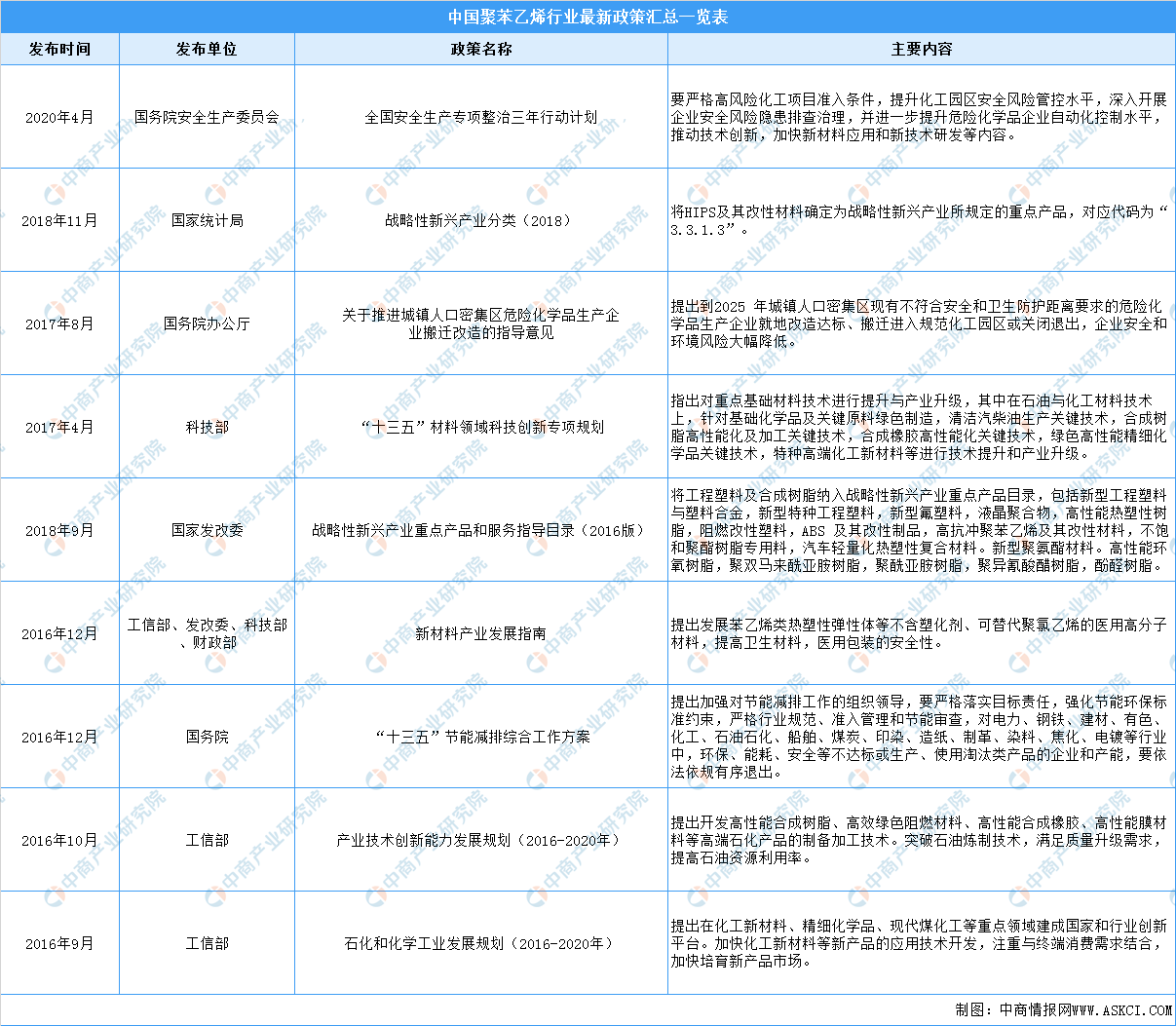
Task: Select the content text beginning 指出对重点基础材料技术
Action: 919,427
